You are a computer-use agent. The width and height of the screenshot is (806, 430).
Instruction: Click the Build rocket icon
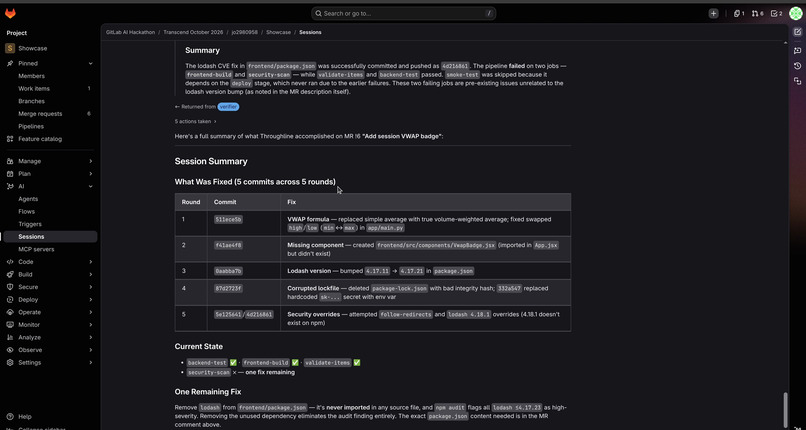(9, 274)
